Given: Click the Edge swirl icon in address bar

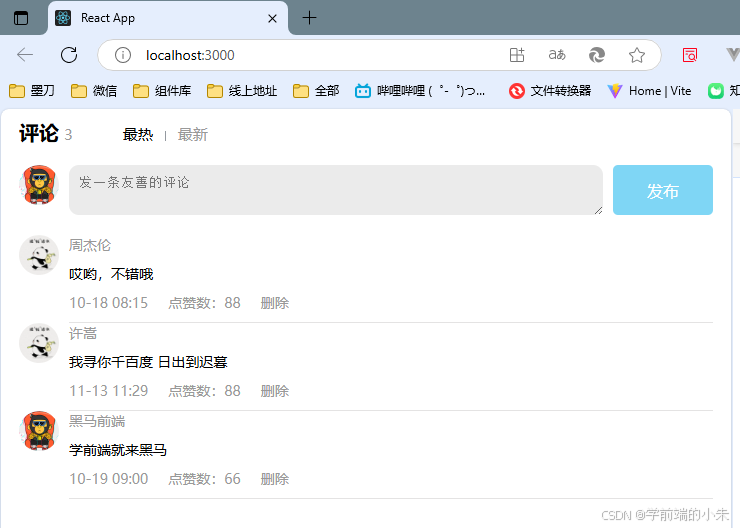Looking at the screenshot, I should coord(597,55).
